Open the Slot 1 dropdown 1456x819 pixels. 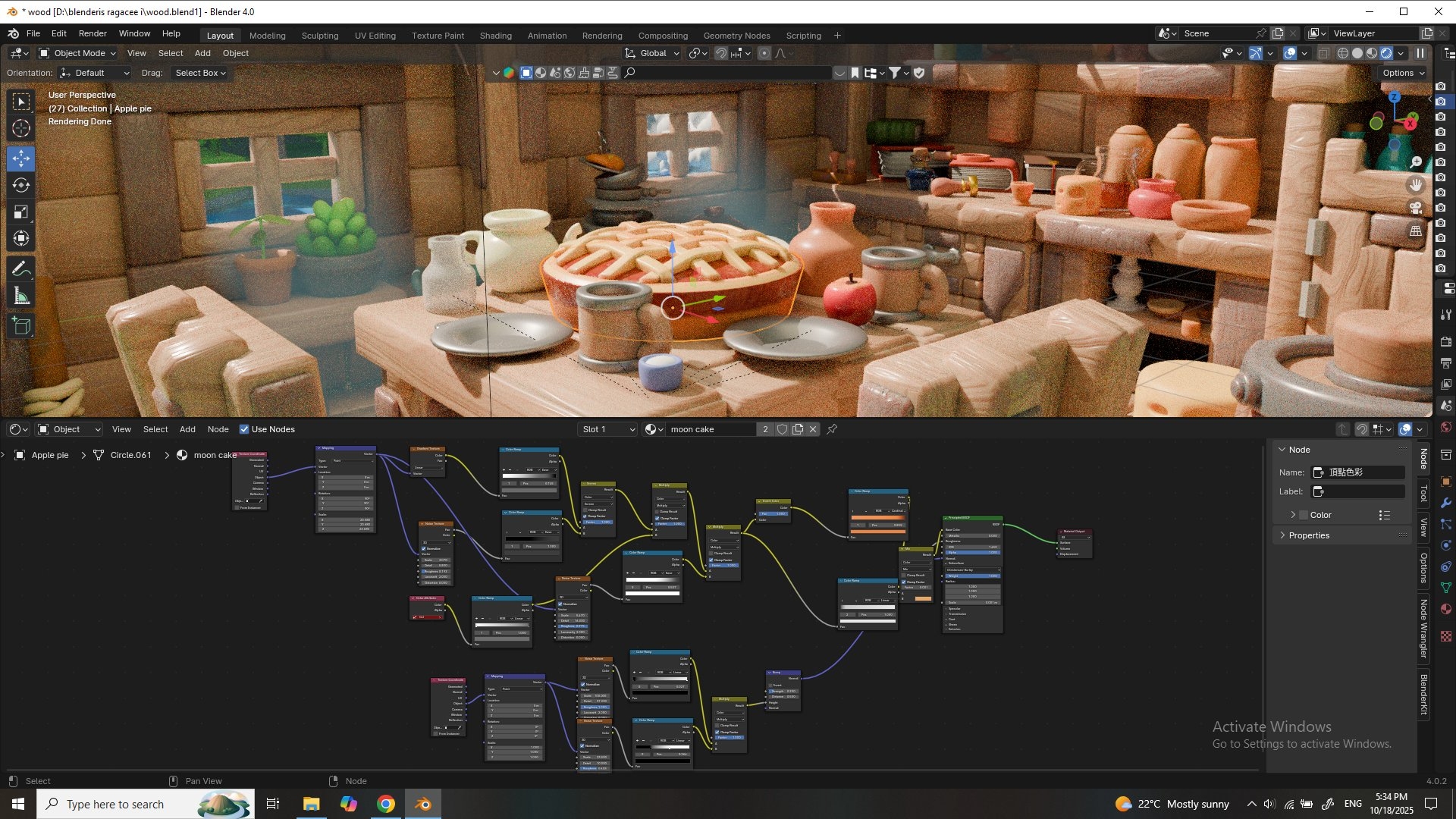(608, 429)
